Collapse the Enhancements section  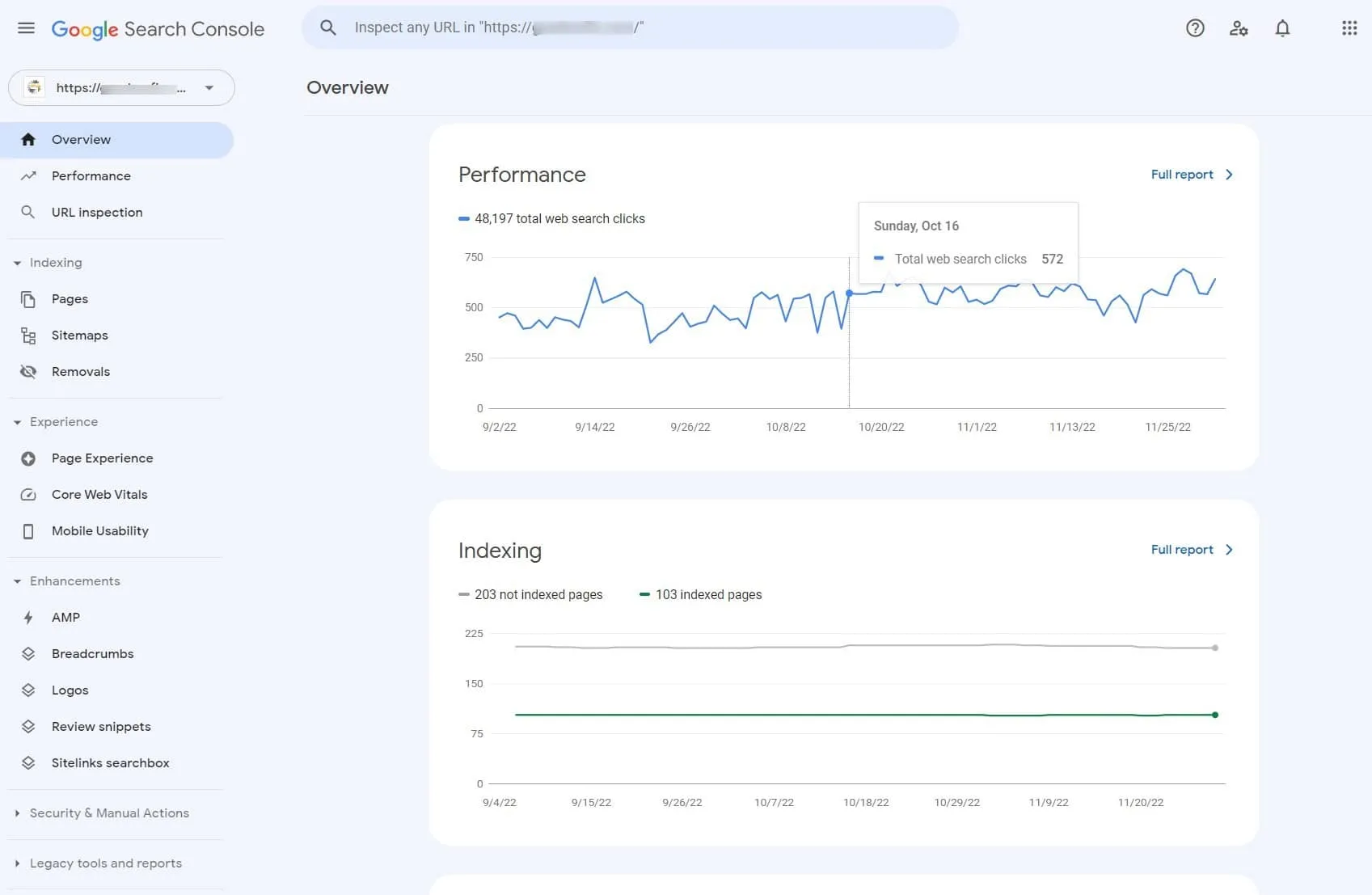click(17, 581)
